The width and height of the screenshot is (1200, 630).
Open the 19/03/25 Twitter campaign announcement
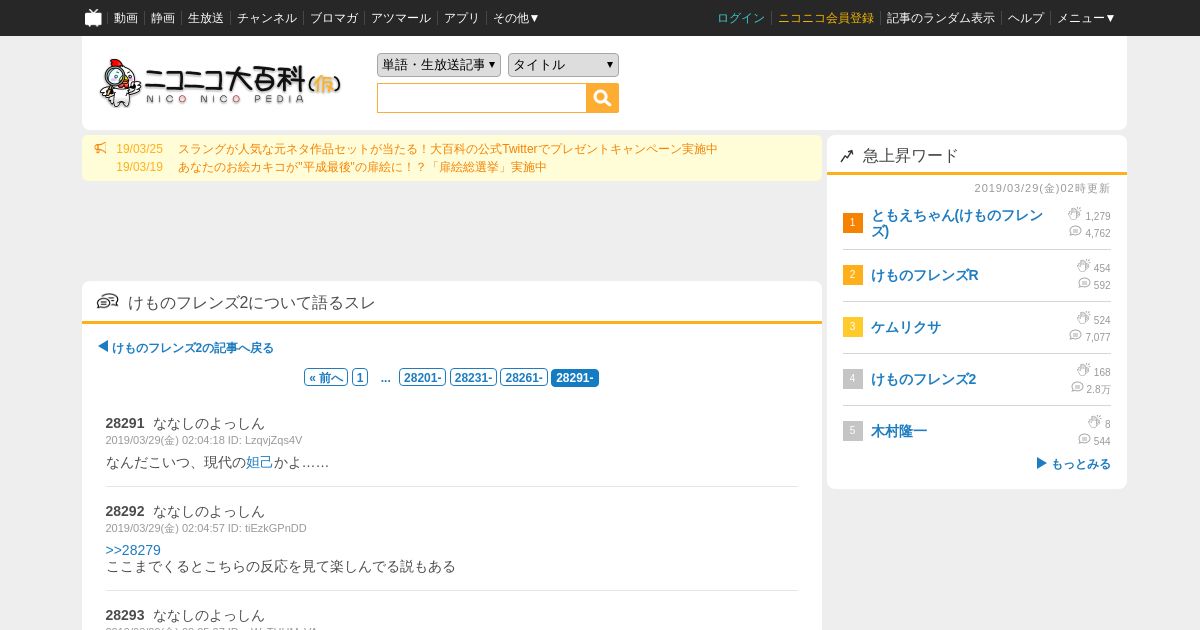tap(447, 149)
